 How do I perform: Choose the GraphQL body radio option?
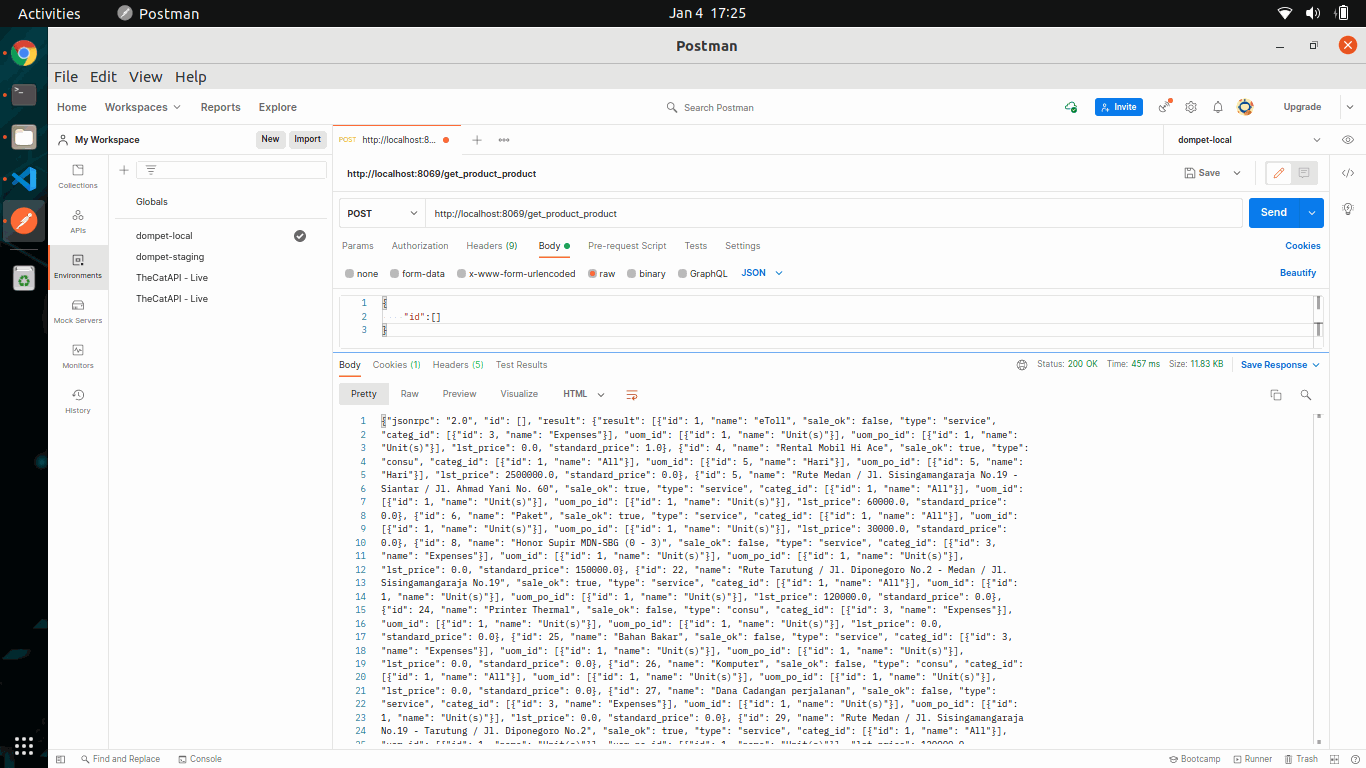pos(702,273)
